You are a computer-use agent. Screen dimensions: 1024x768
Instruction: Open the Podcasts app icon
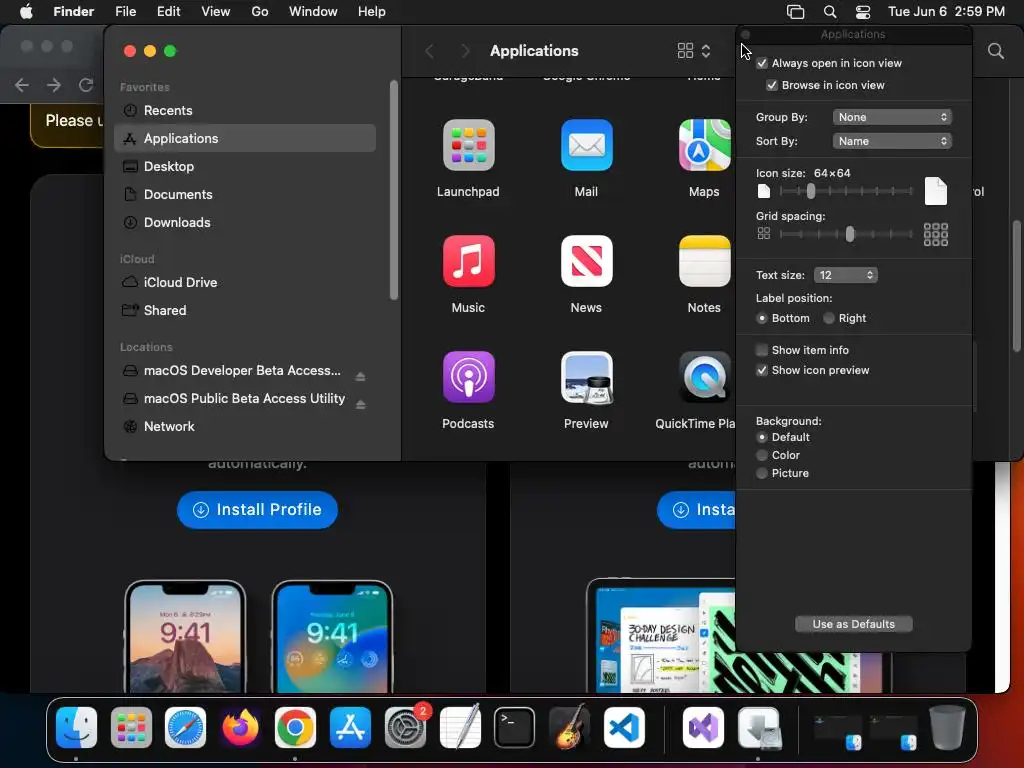468,377
